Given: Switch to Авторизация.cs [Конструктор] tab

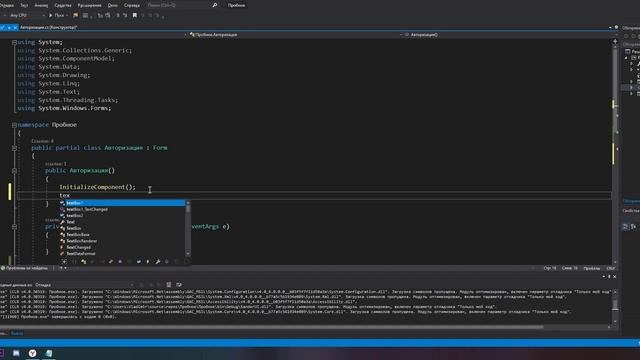Looking at the screenshot, I should point(49,27).
